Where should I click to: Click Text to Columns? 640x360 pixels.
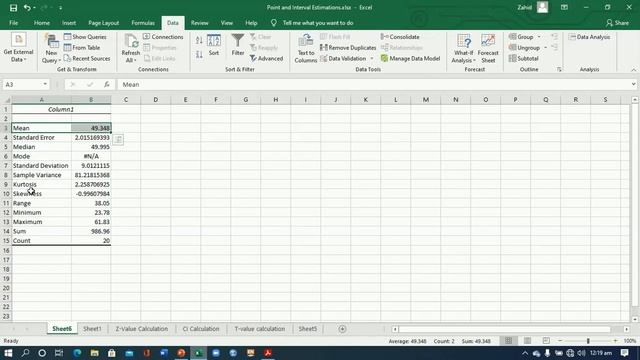305,49
